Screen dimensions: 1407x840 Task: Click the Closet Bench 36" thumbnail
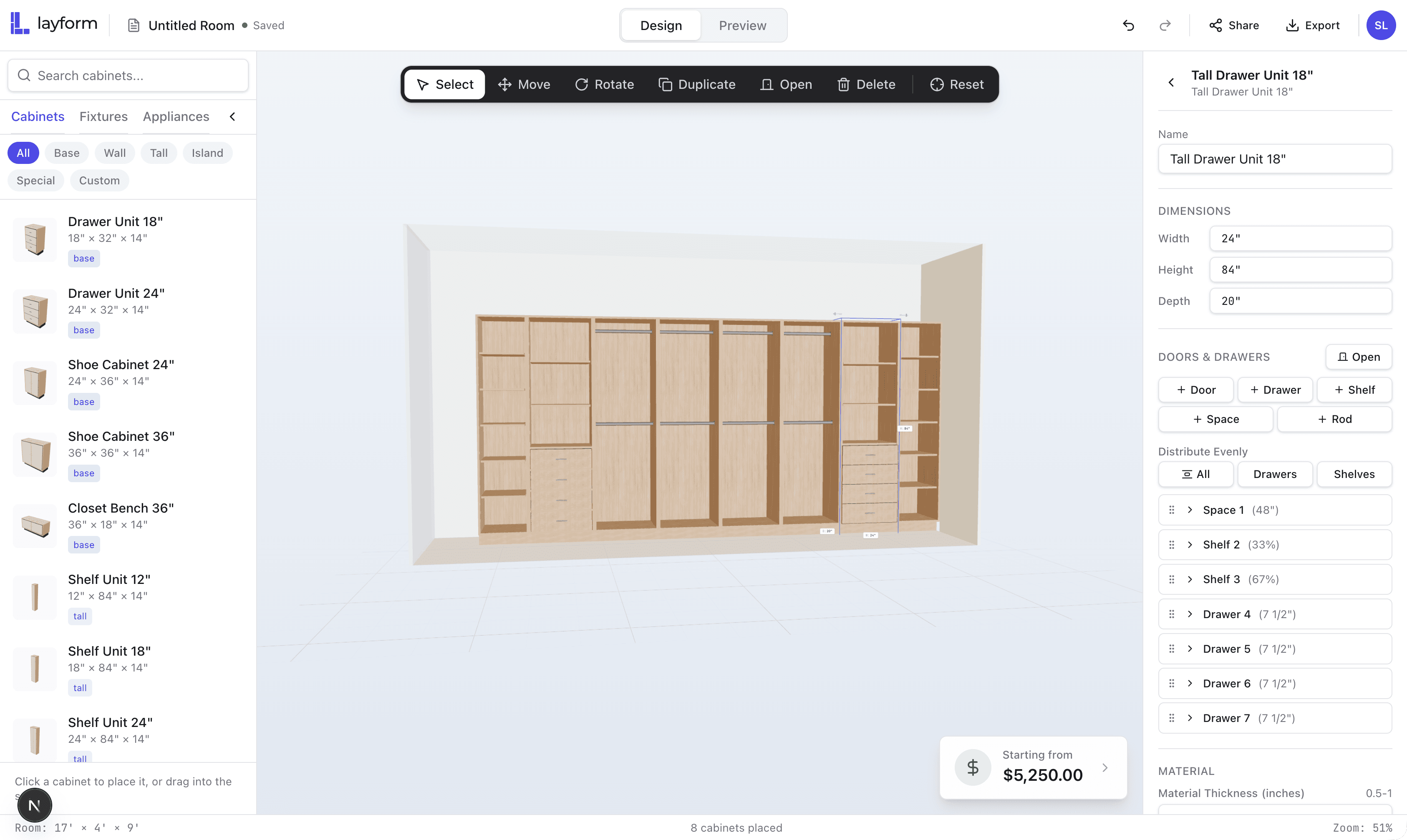(35, 526)
